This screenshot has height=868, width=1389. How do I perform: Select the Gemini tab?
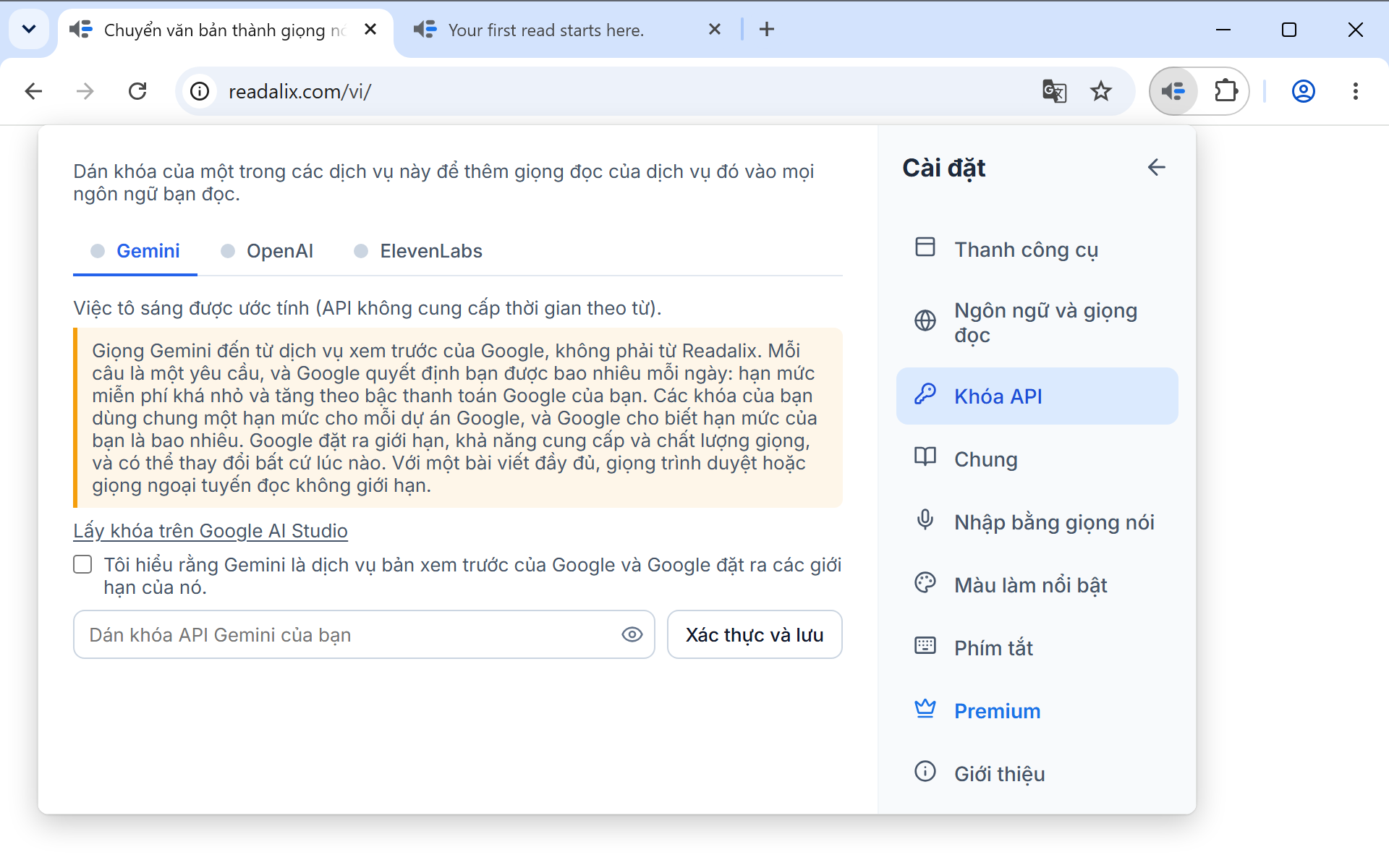[x=135, y=251]
